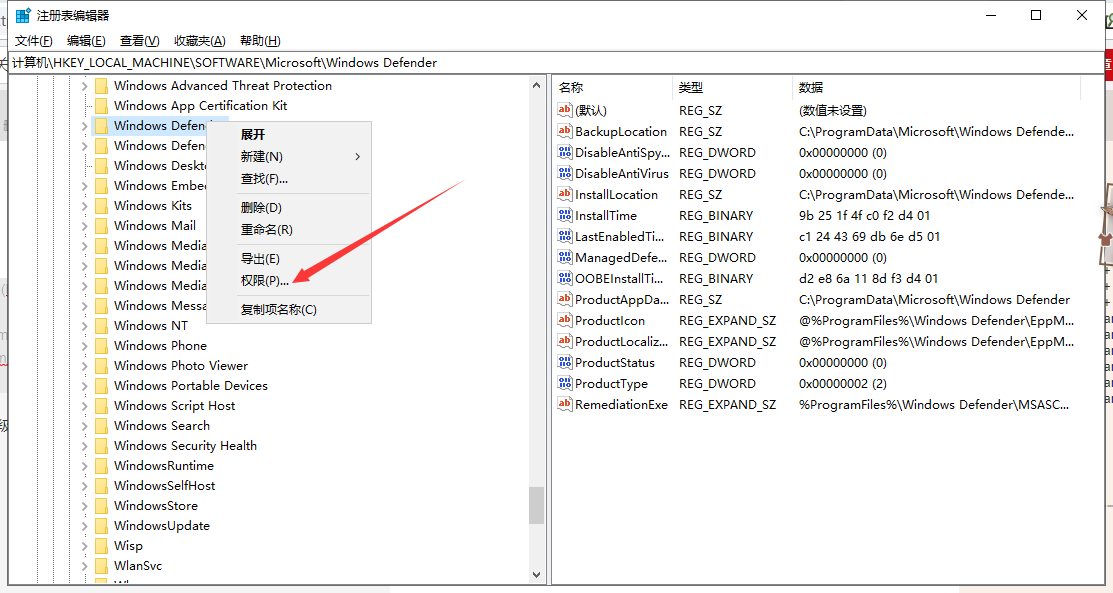Select the DisableAntiSpy... value row
This screenshot has width=1113, height=593.
click(x=816, y=153)
